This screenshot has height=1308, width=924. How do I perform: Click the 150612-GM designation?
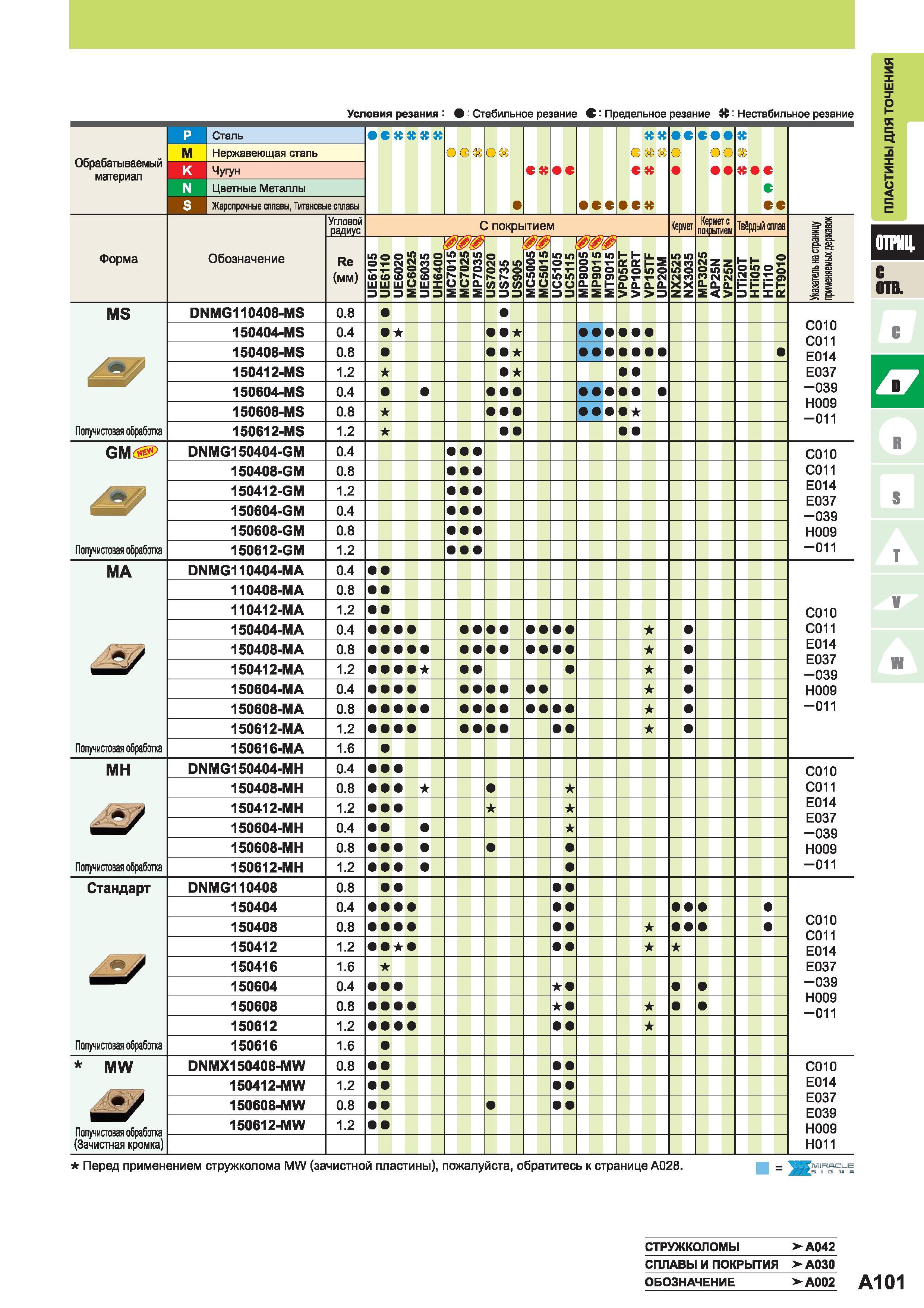[x=268, y=550]
